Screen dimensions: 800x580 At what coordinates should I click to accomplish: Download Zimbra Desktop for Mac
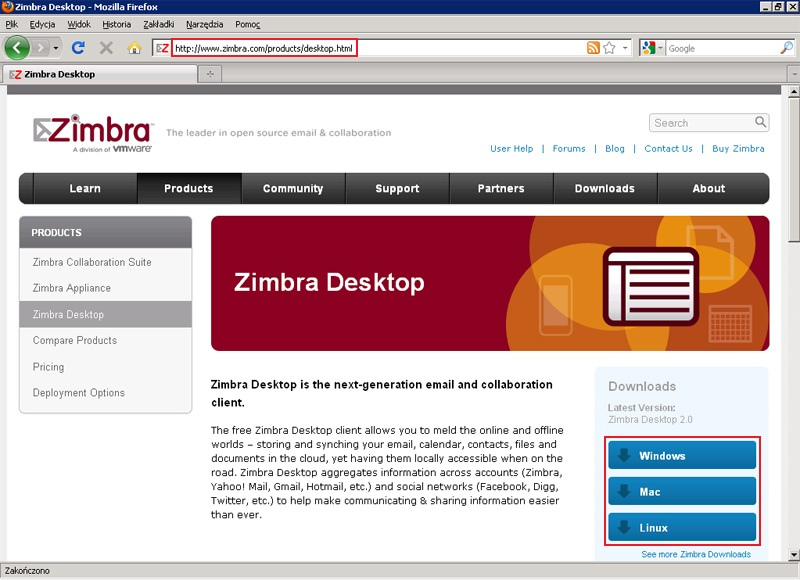click(x=682, y=491)
